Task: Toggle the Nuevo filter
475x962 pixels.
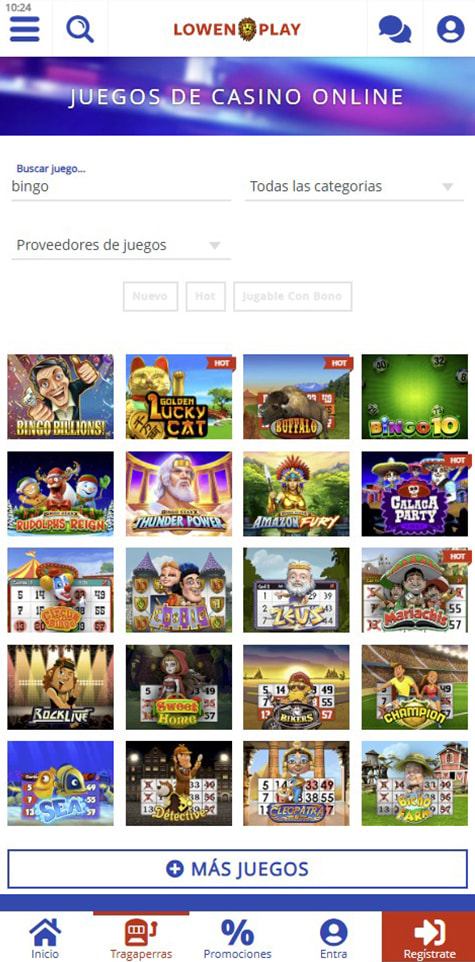Action: pos(150,296)
